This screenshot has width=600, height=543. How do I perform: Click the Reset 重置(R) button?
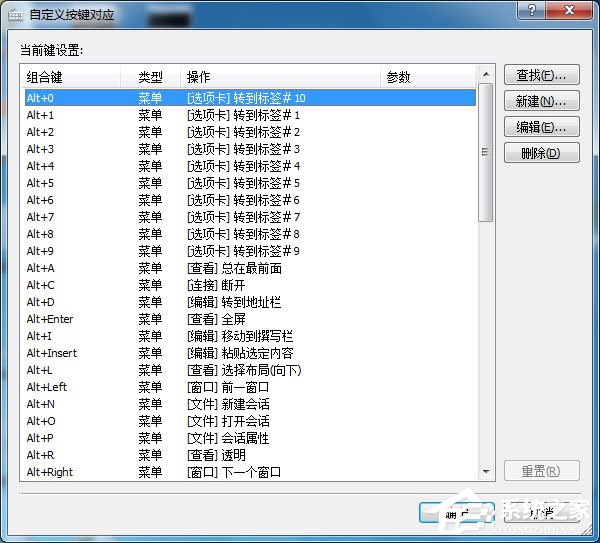click(x=541, y=471)
